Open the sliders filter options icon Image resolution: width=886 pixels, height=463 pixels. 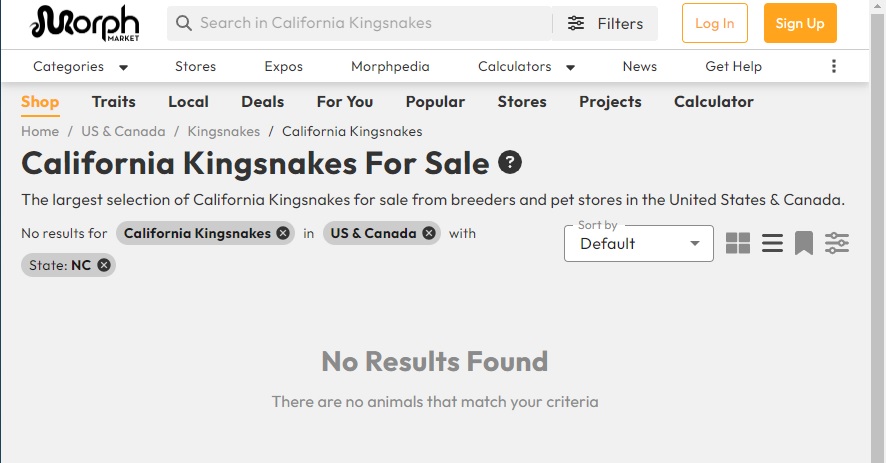pyautogui.click(x=837, y=243)
